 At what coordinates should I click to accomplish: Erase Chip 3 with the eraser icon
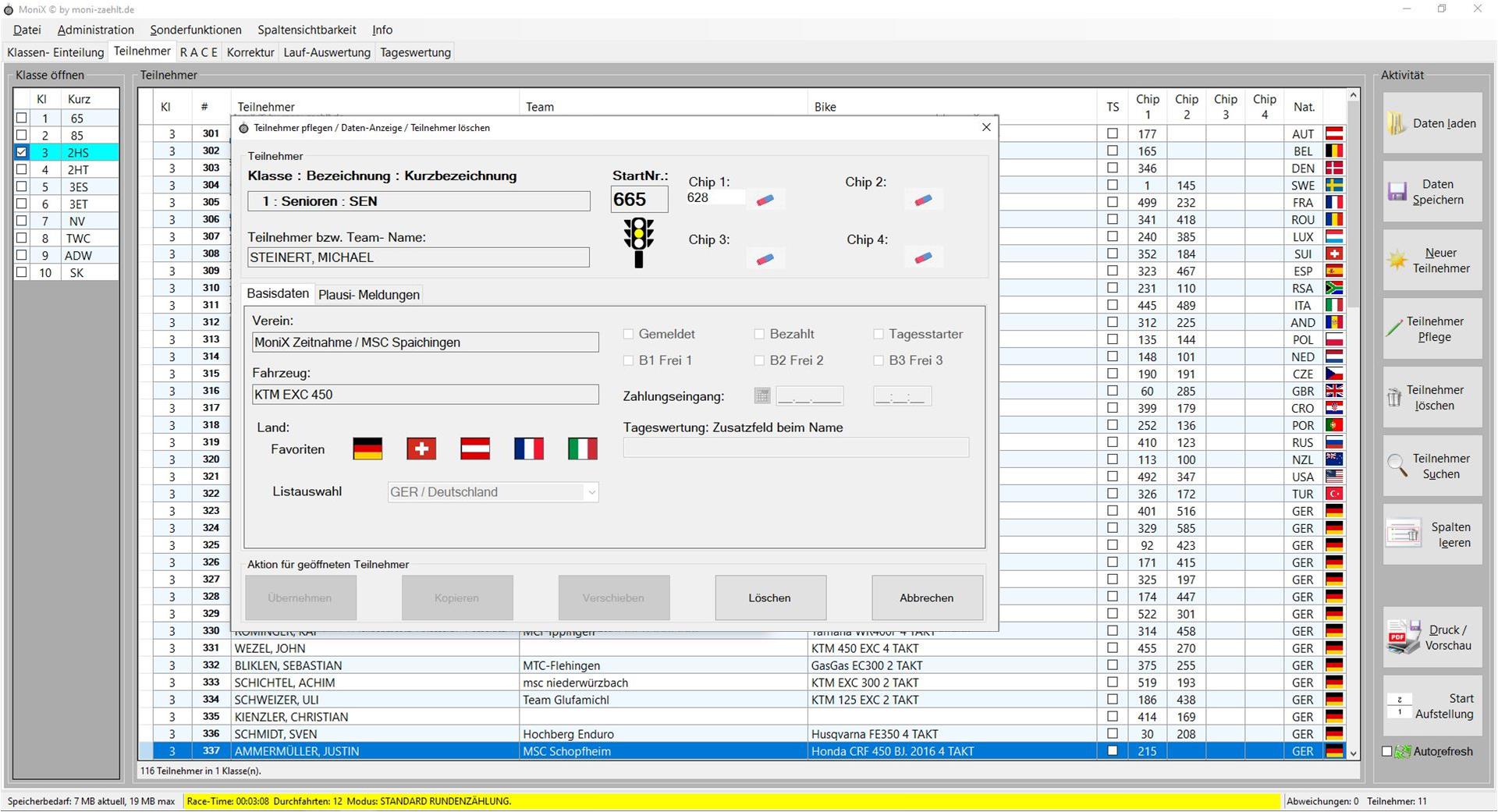(765, 258)
